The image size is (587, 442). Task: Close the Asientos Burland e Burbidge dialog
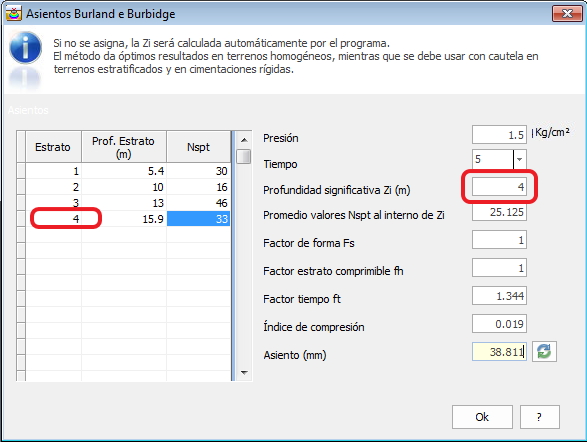(x=567, y=14)
